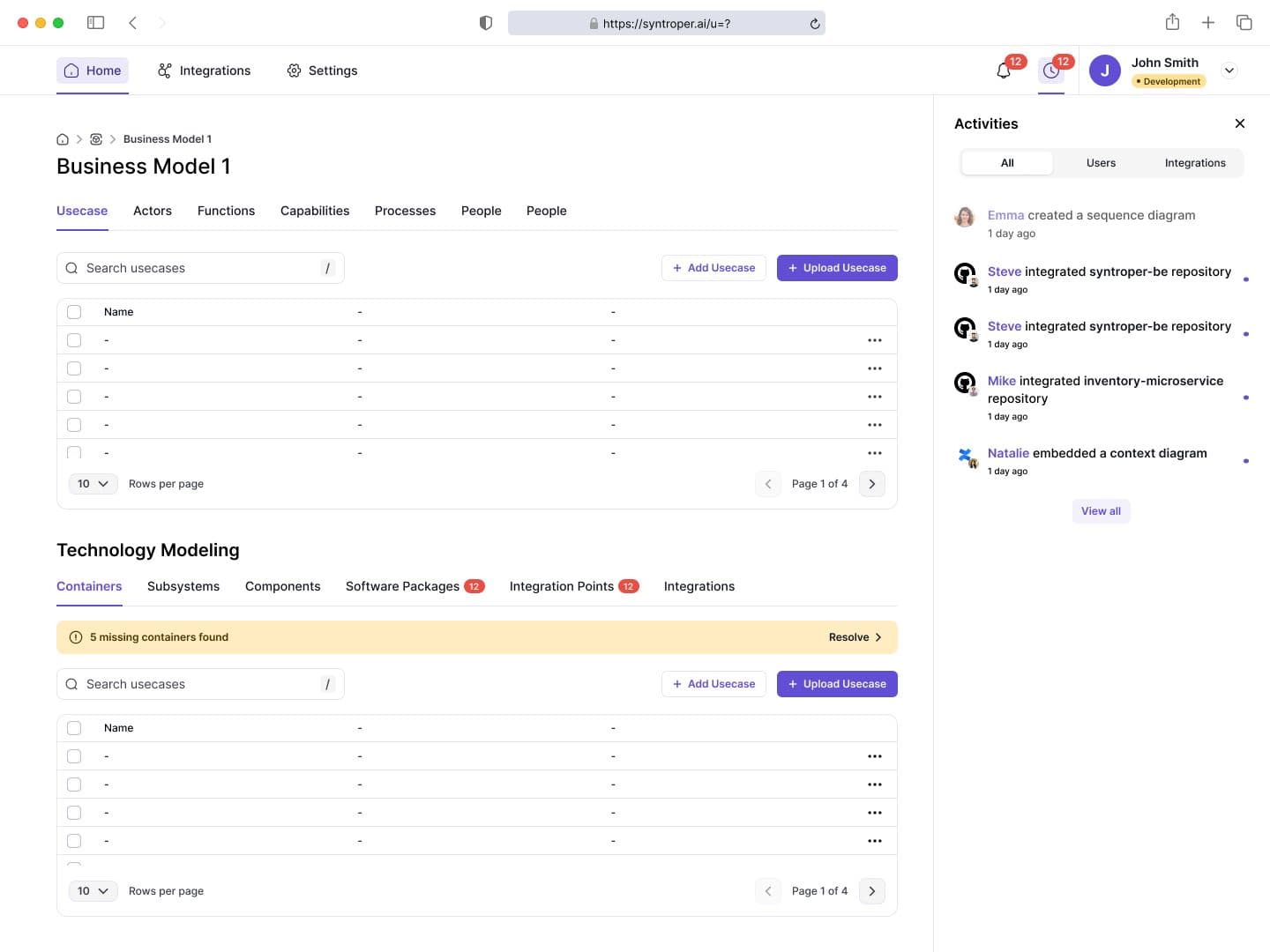Switch to the Capabilities tab
This screenshot has width=1270, height=952.
point(315,211)
